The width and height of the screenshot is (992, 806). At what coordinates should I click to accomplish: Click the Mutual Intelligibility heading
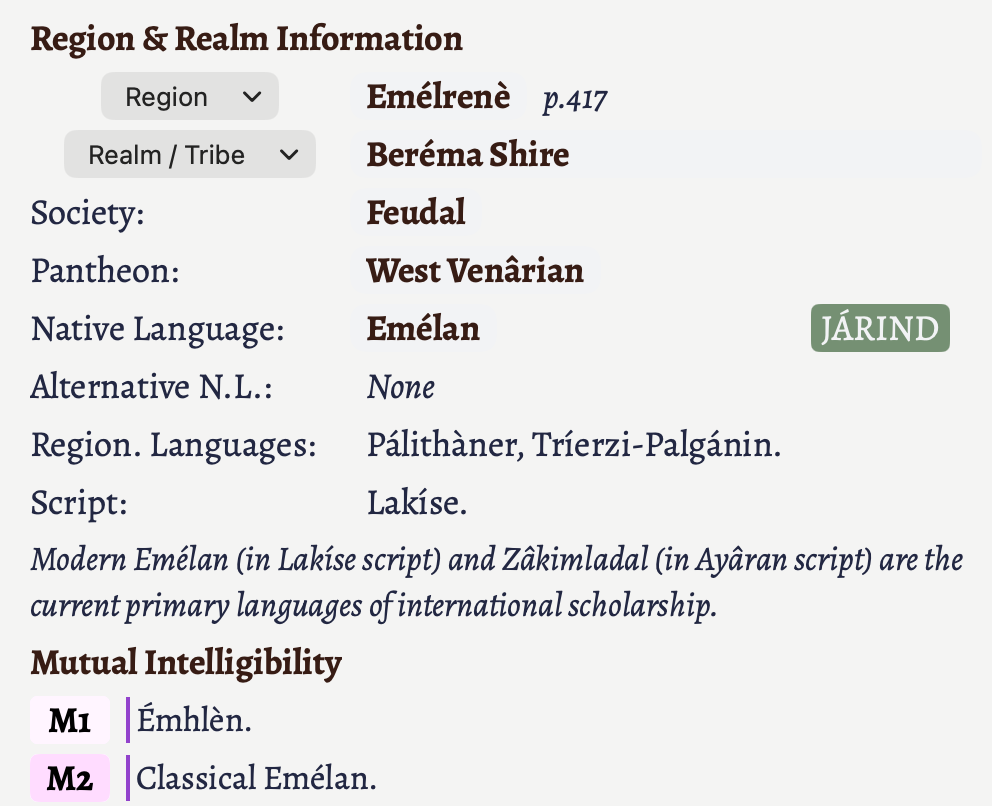point(186,662)
